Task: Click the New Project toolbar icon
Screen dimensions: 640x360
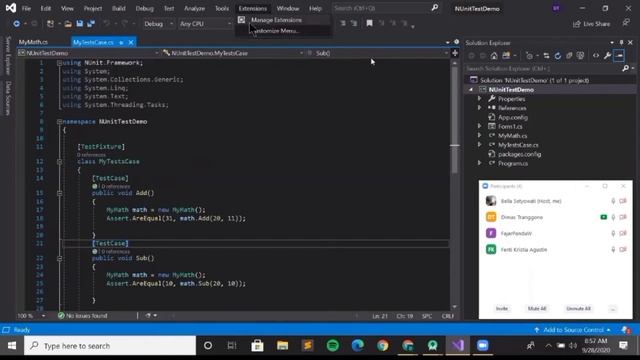Action: 50,24
